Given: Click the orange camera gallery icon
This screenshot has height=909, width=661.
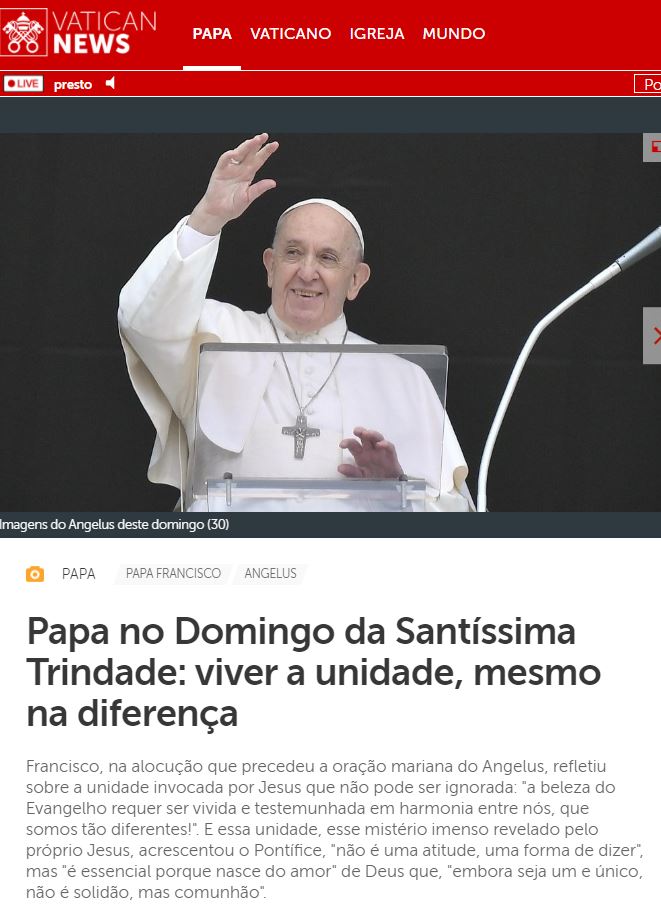Looking at the screenshot, I should 35,573.
